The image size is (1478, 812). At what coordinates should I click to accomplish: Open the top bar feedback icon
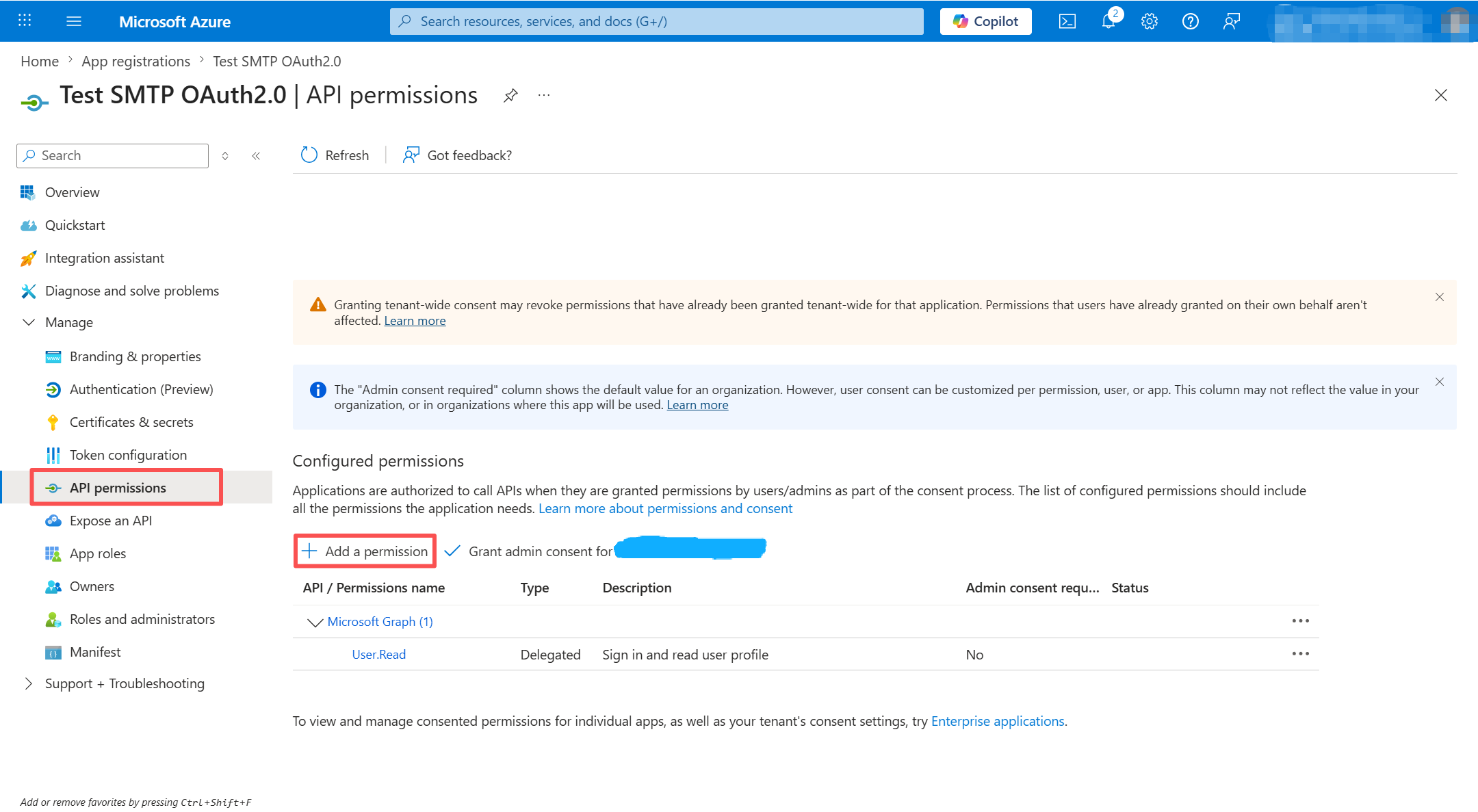pyautogui.click(x=1232, y=21)
